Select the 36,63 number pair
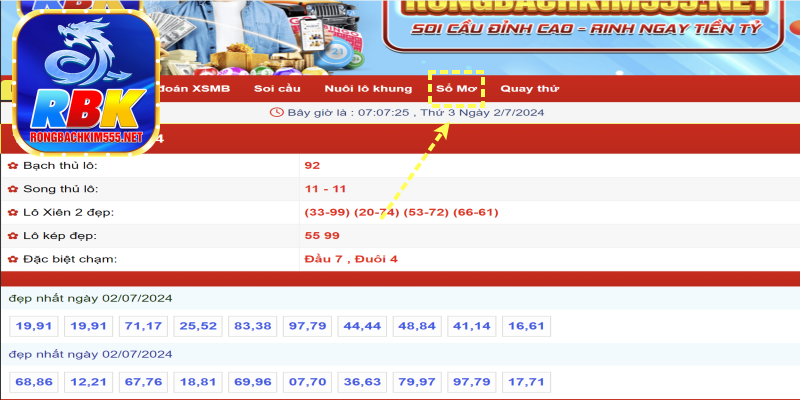This screenshot has width=800, height=400. (x=362, y=382)
